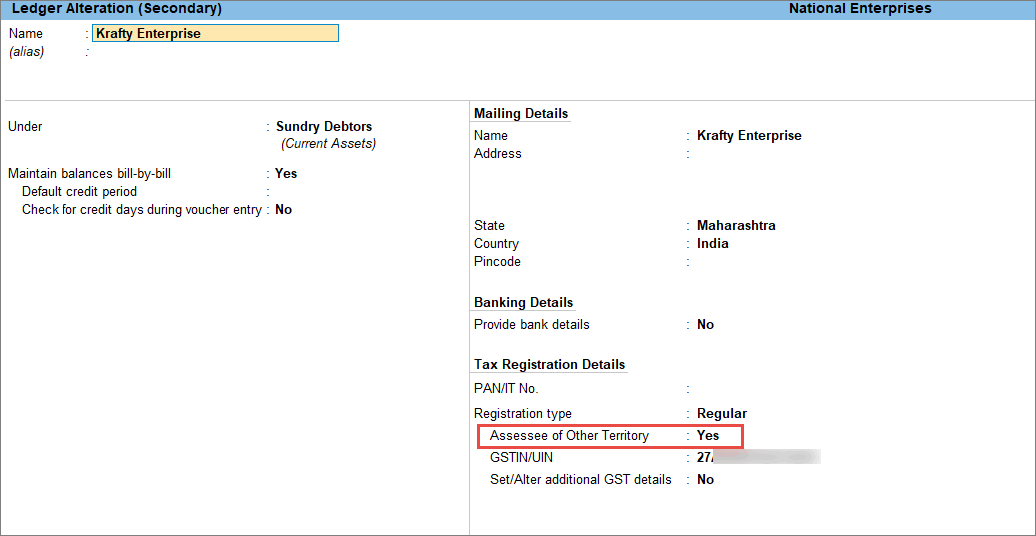Viewport: 1036px width, 536px height.
Task: Select the Sundry Debtors group value
Action: click(324, 126)
